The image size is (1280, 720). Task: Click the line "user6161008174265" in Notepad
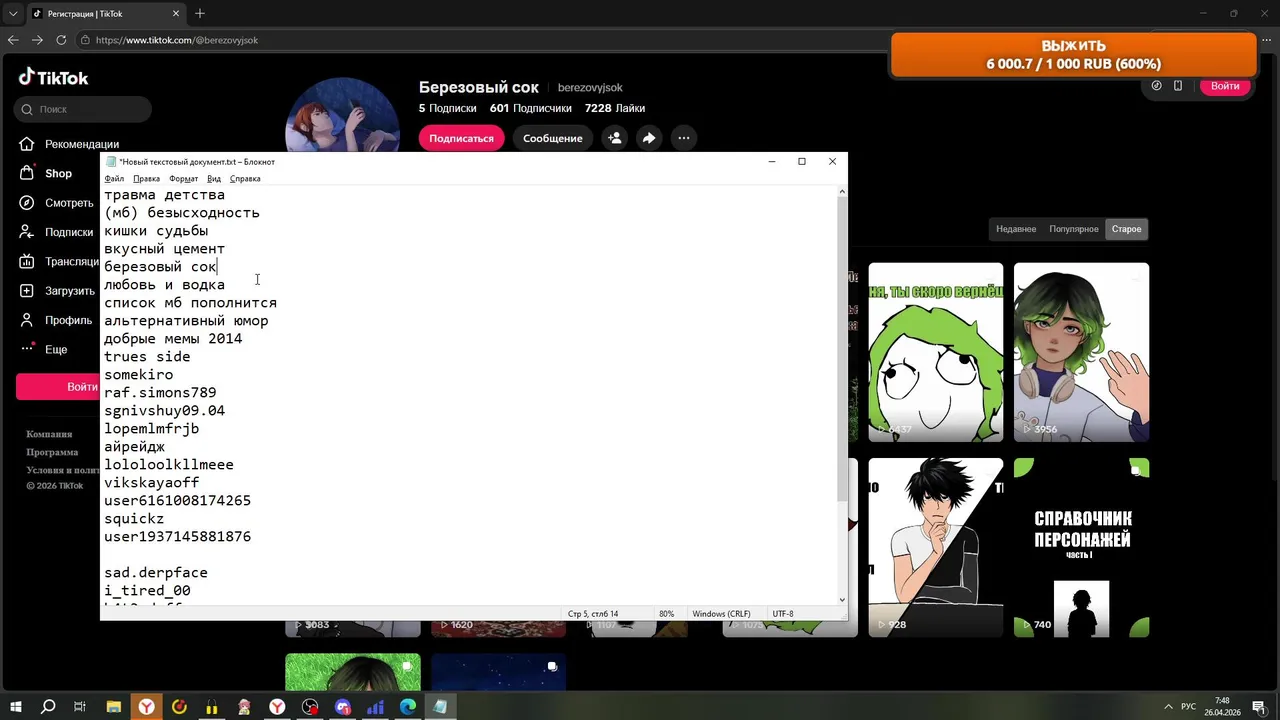(x=177, y=501)
